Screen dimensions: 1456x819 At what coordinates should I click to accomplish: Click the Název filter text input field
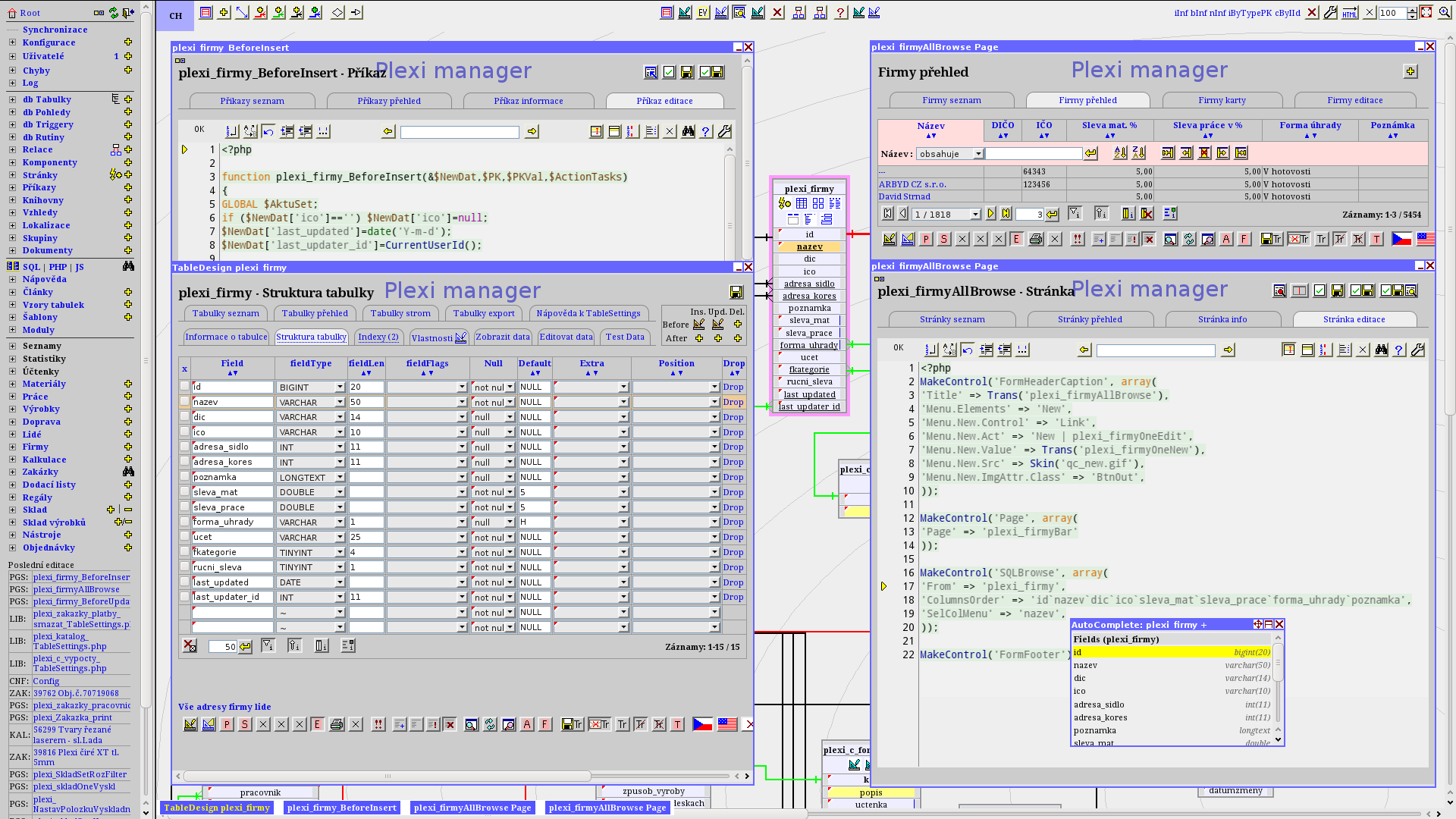coord(1034,154)
